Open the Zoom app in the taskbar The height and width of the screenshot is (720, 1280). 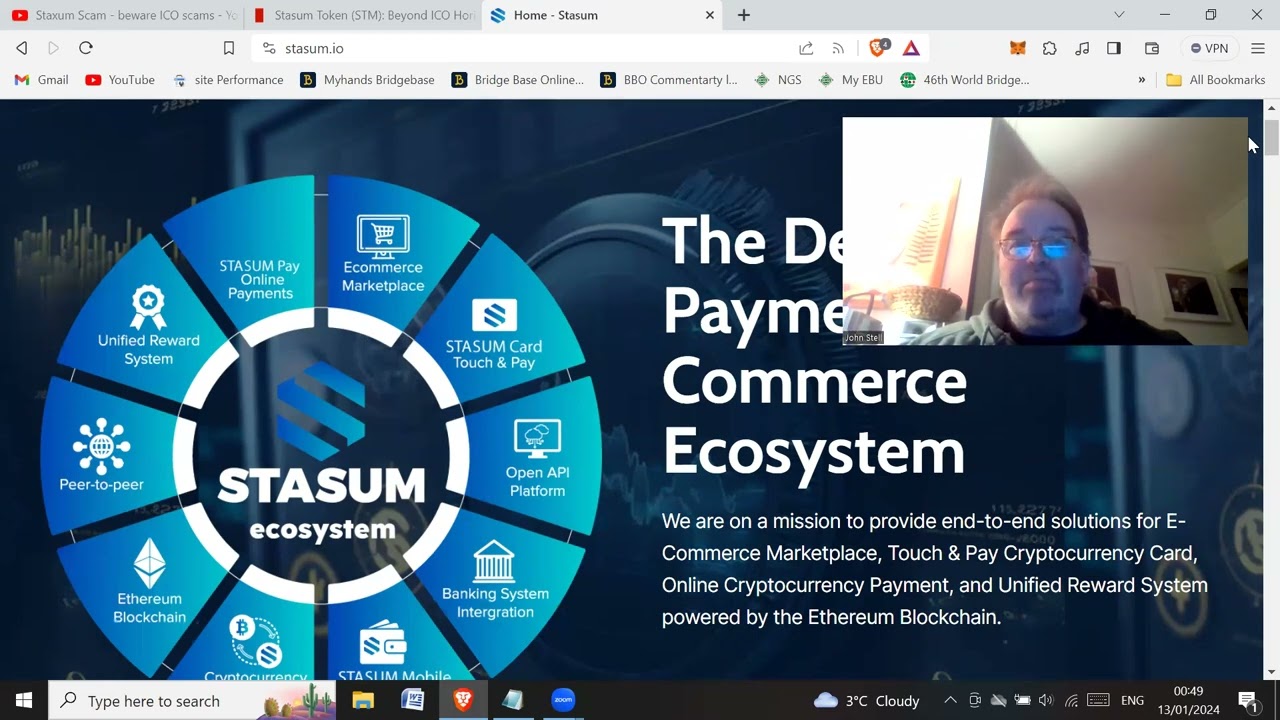563,700
